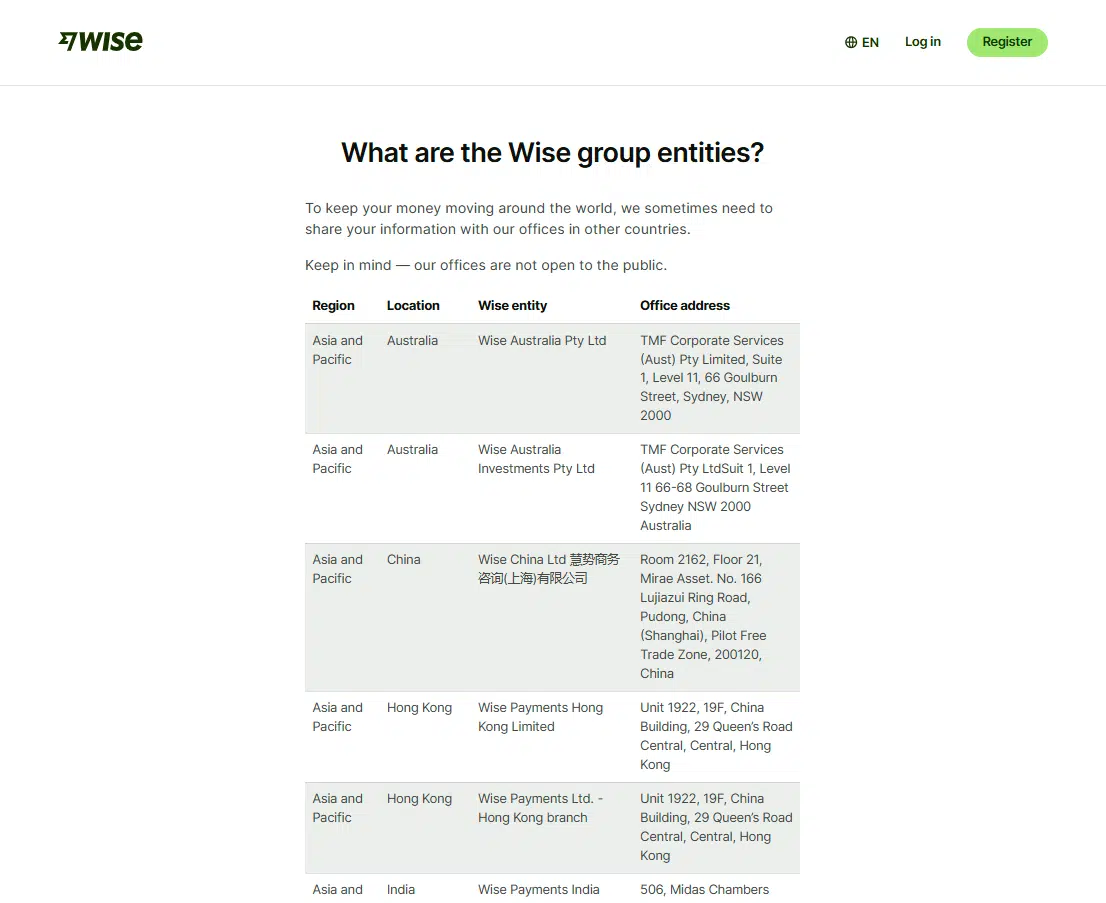Select the India location cell

coord(401,889)
